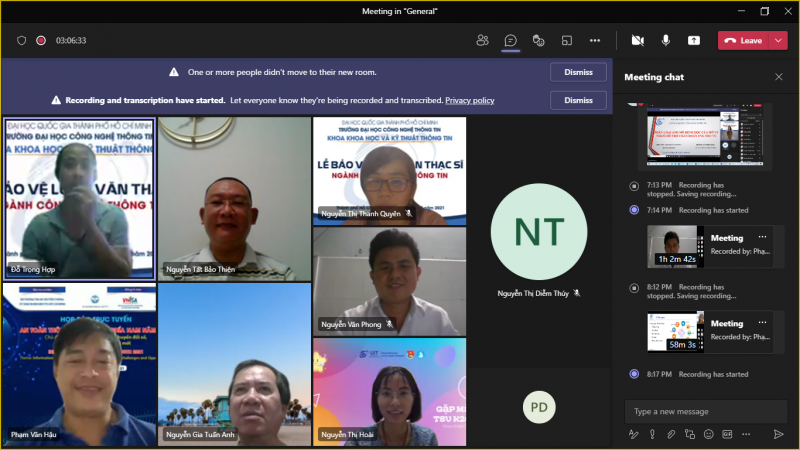
Task: Click the share content icon
Action: coord(694,40)
